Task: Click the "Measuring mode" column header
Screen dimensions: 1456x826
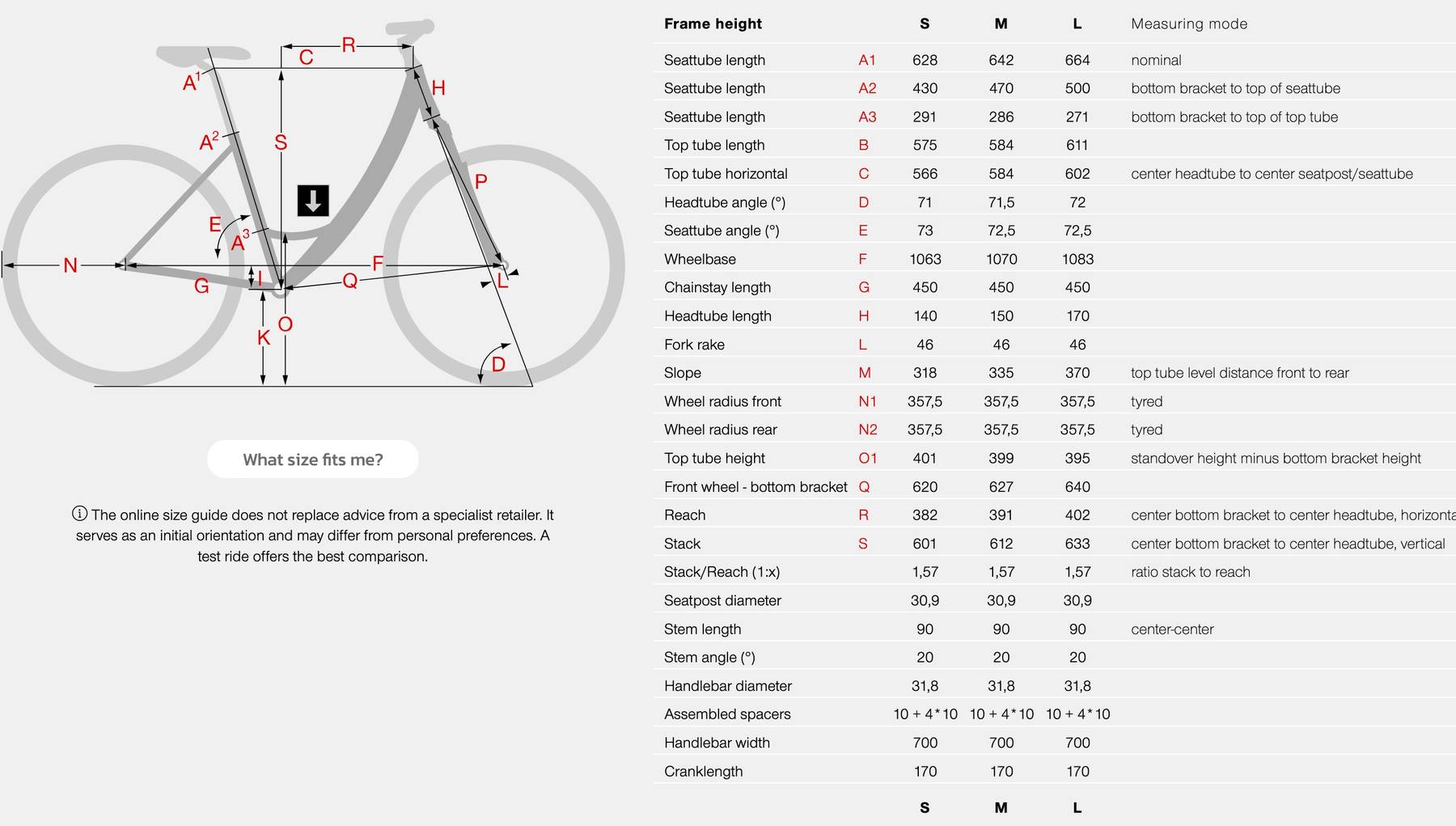Action: tap(1189, 24)
